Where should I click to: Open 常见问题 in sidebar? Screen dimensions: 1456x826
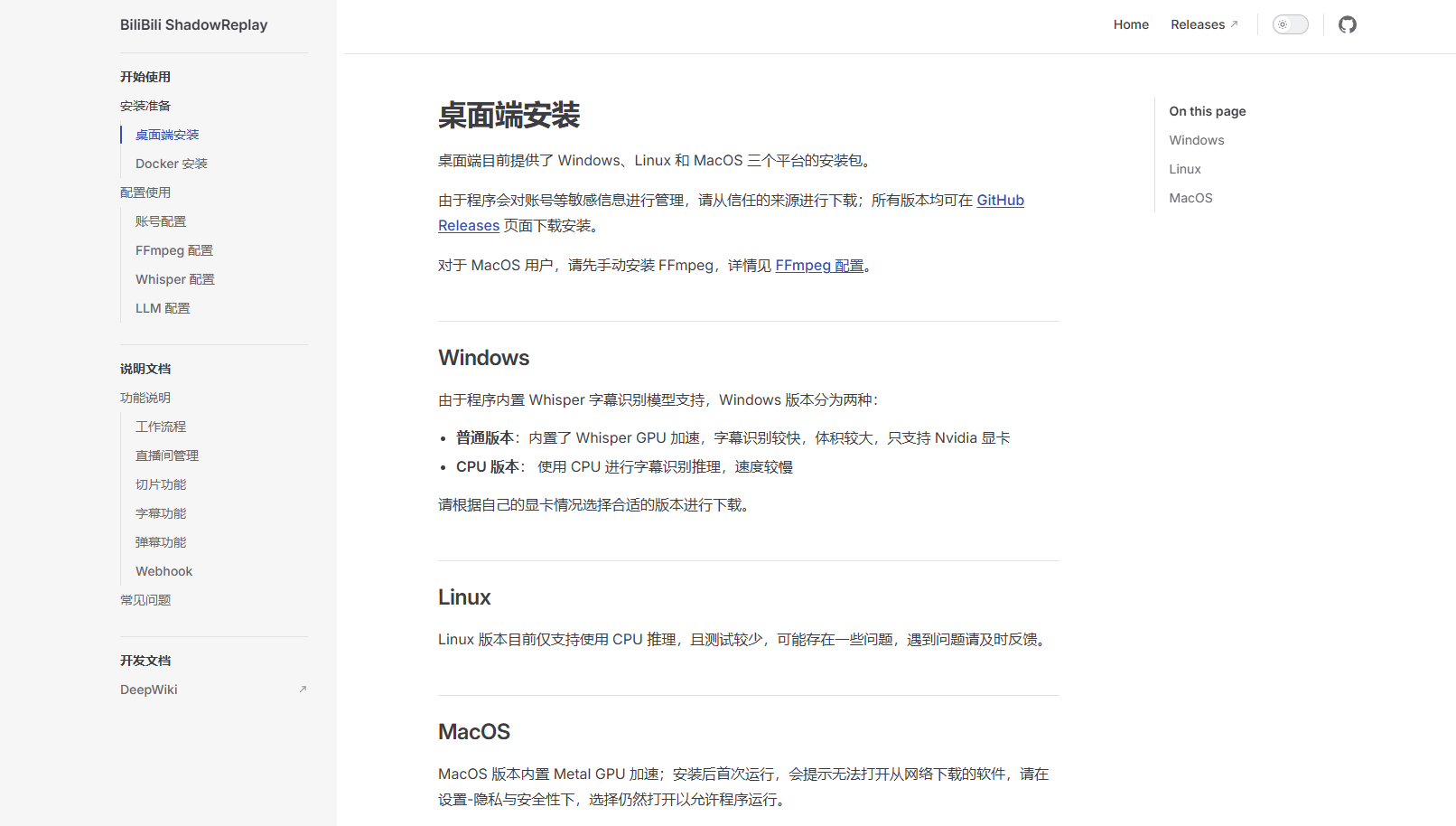pos(145,600)
